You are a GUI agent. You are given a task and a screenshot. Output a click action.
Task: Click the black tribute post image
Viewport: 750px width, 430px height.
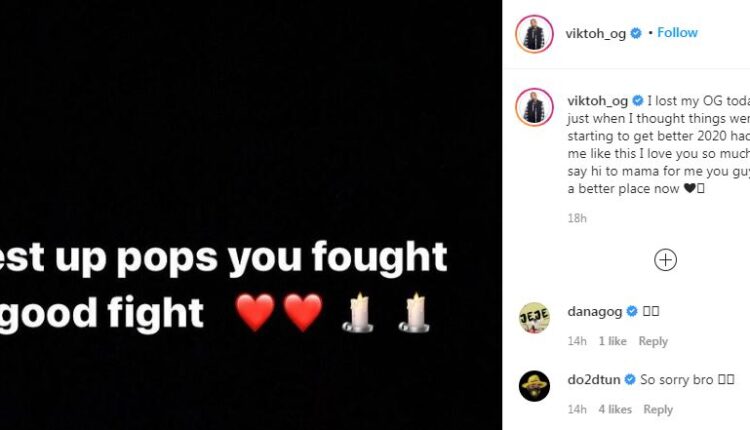point(251,215)
